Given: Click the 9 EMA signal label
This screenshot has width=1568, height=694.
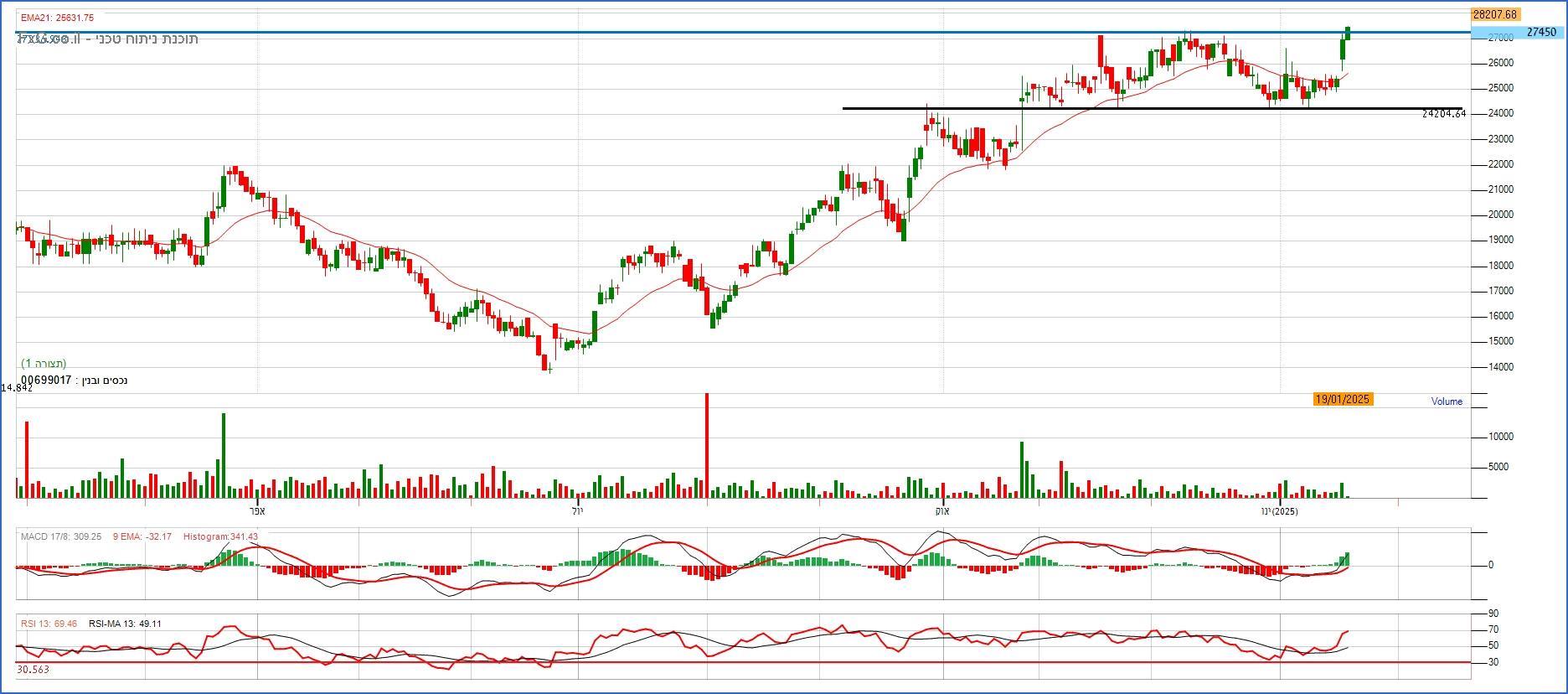Looking at the screenshot, I should point(142,536).
